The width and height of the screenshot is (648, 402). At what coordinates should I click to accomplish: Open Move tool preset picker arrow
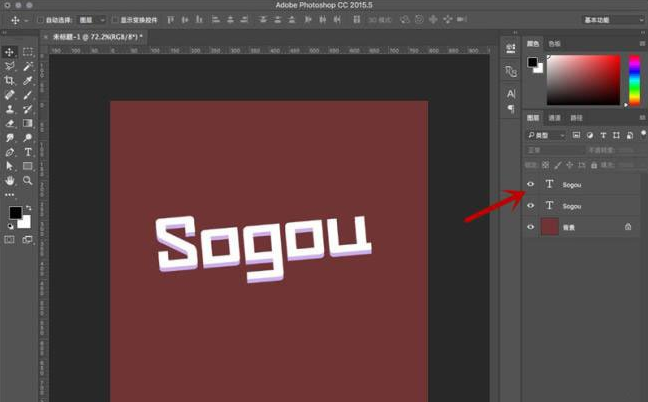coord(26,20)
